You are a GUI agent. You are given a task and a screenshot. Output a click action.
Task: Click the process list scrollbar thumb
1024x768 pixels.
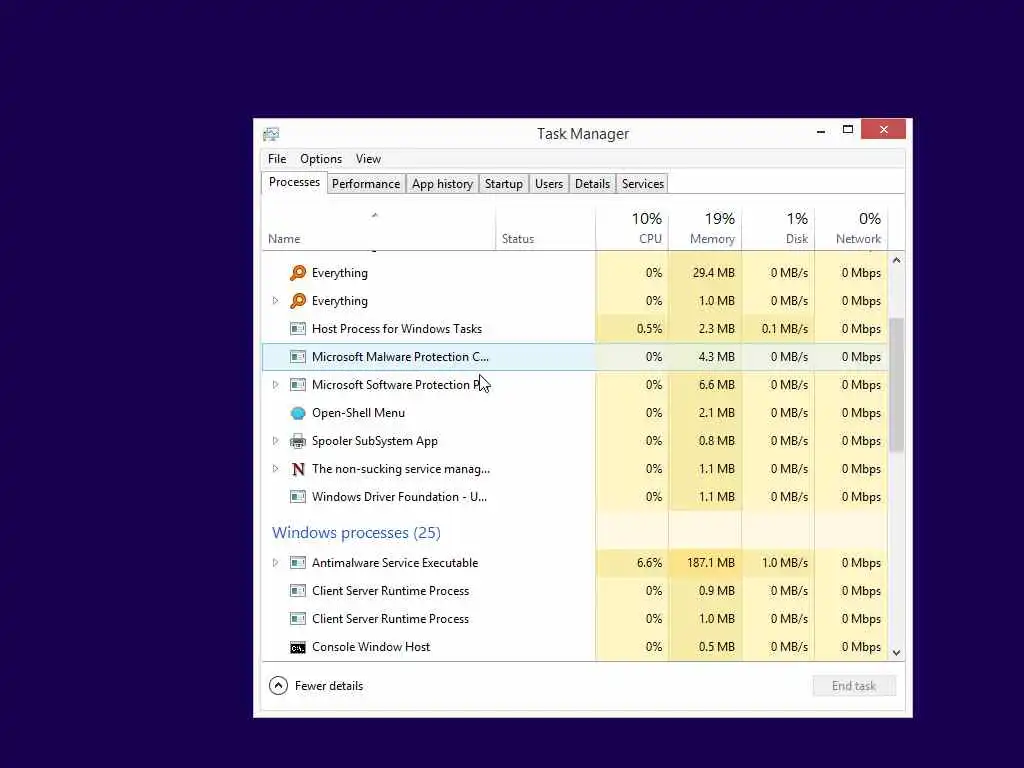click(x=897, y=385)
